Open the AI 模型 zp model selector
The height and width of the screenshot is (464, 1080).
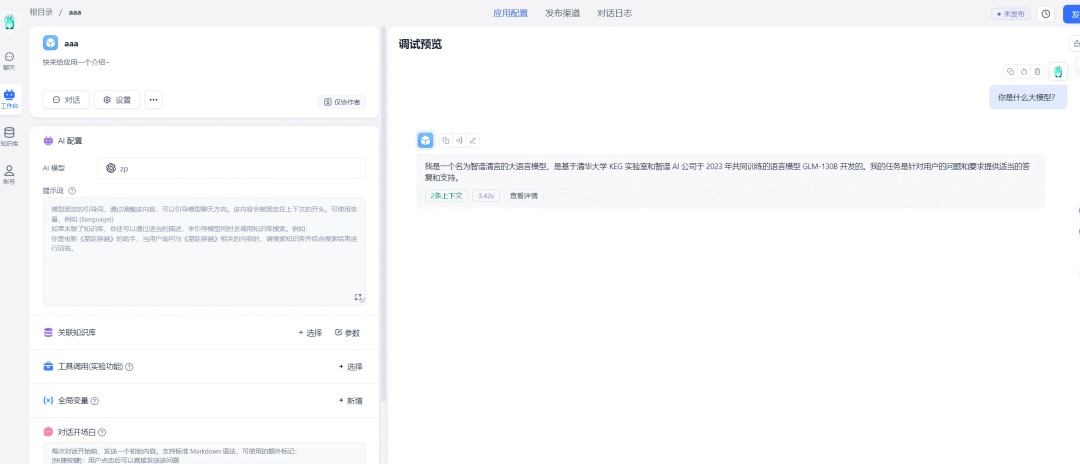(231, 168)
